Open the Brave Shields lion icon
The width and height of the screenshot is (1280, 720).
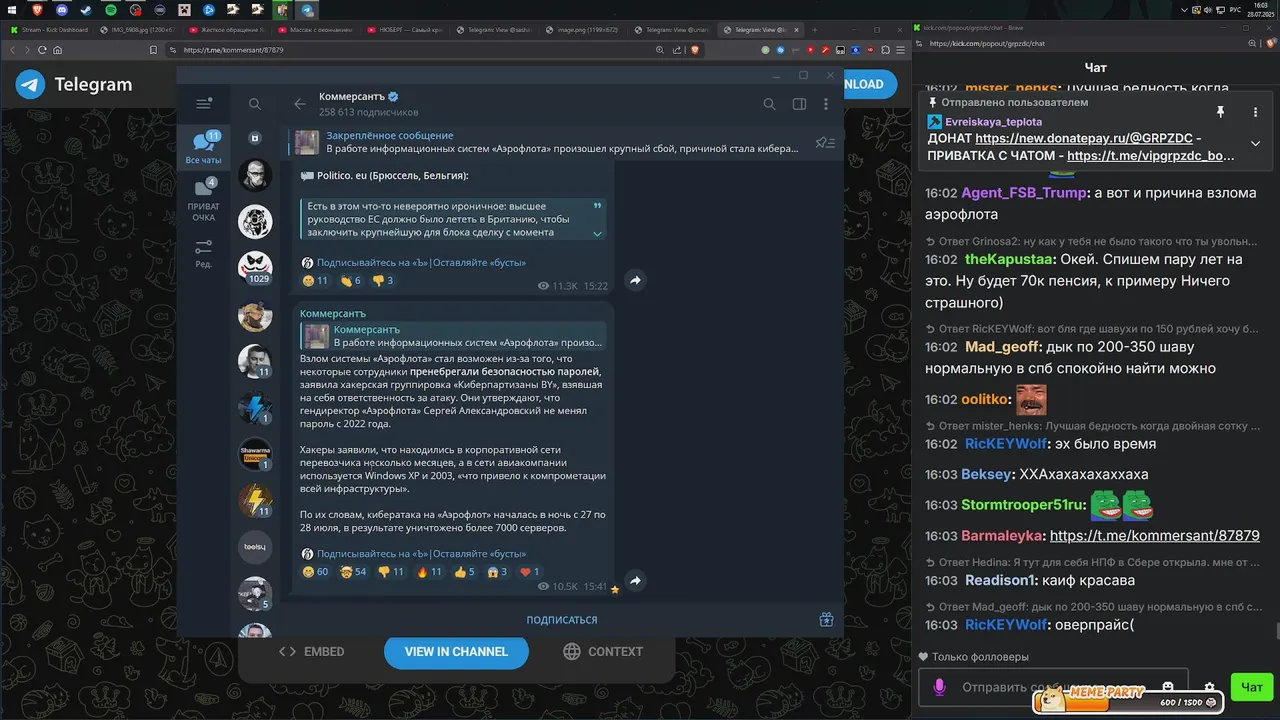coord(696,50)
